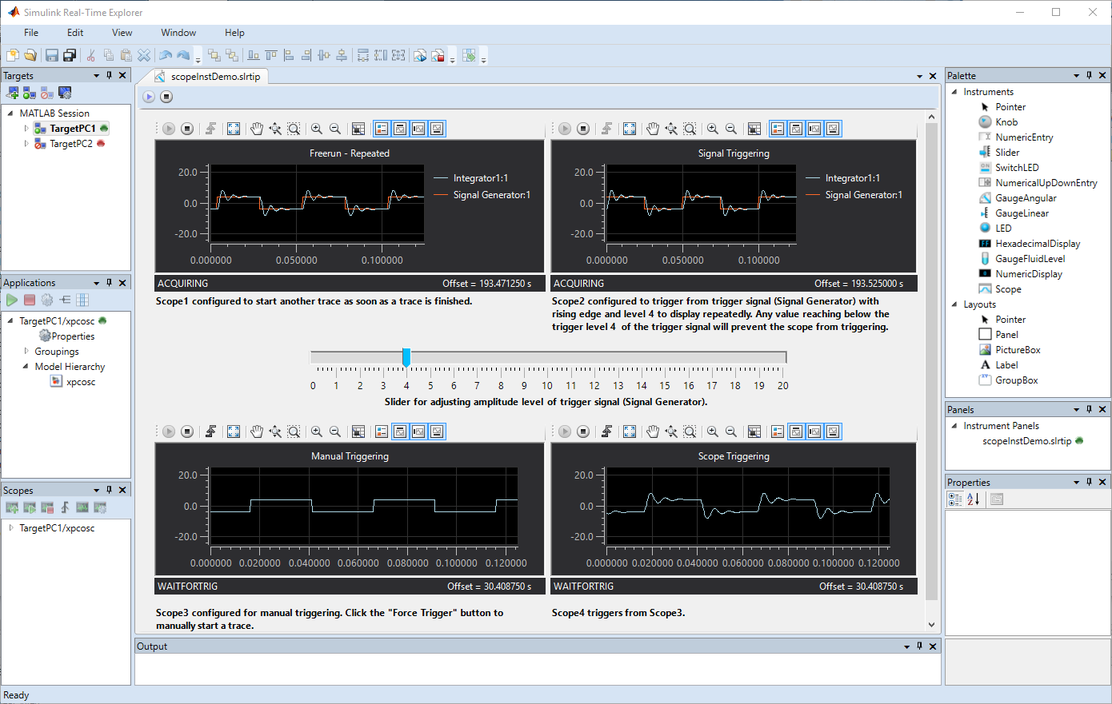
Task: Select Knob instrument in Palette
Action: [1006, 122]
